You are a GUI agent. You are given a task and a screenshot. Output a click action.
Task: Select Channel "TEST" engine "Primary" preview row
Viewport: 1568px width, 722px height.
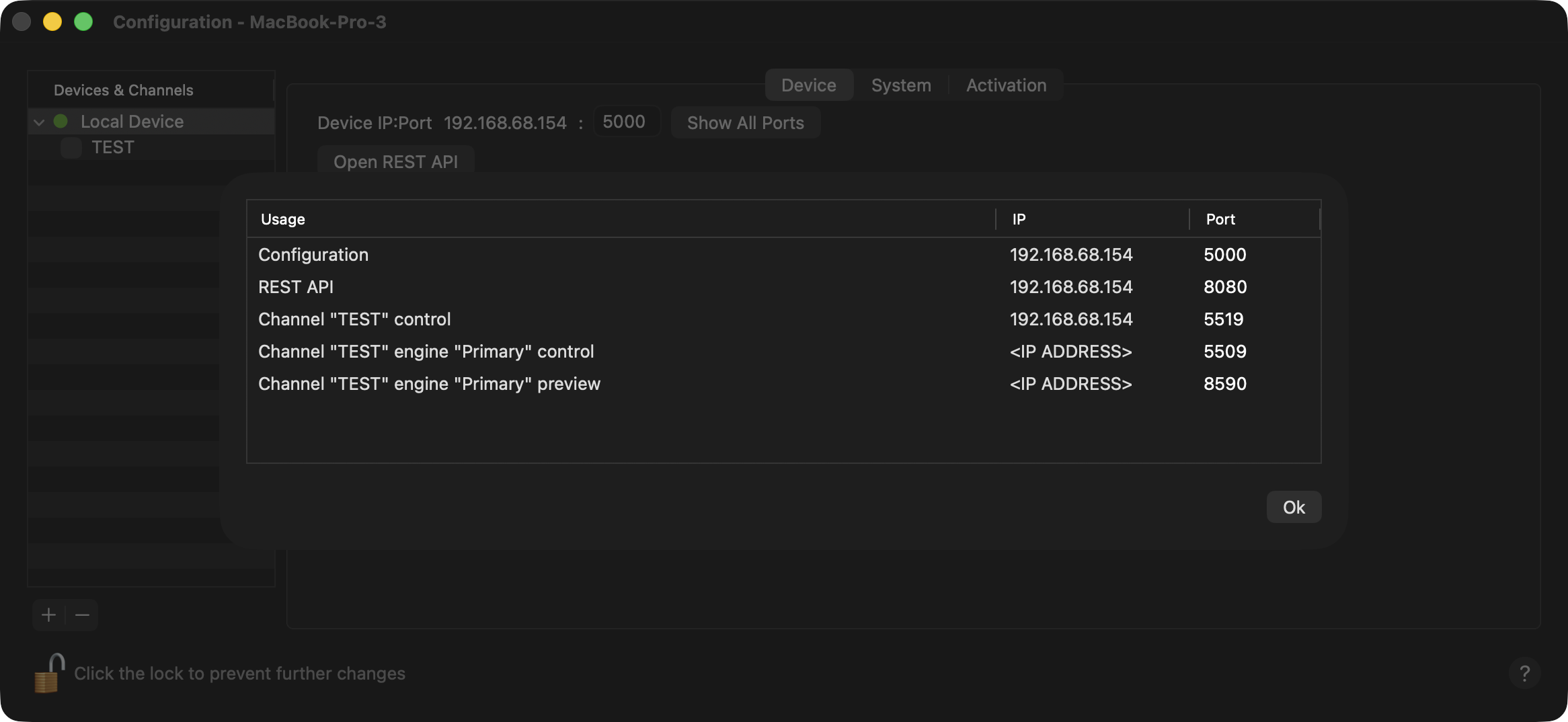pyautogui.click(x=784, y=384)
